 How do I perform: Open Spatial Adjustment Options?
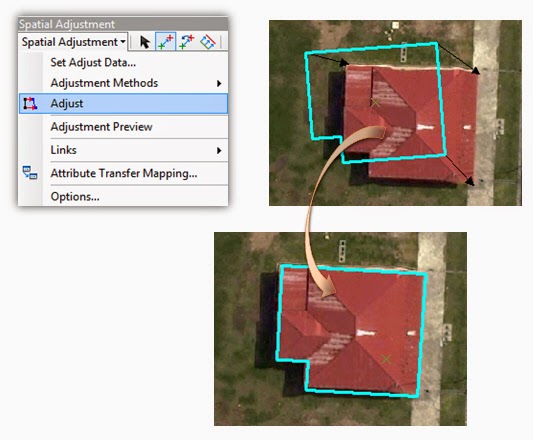(x=75, y=197)
